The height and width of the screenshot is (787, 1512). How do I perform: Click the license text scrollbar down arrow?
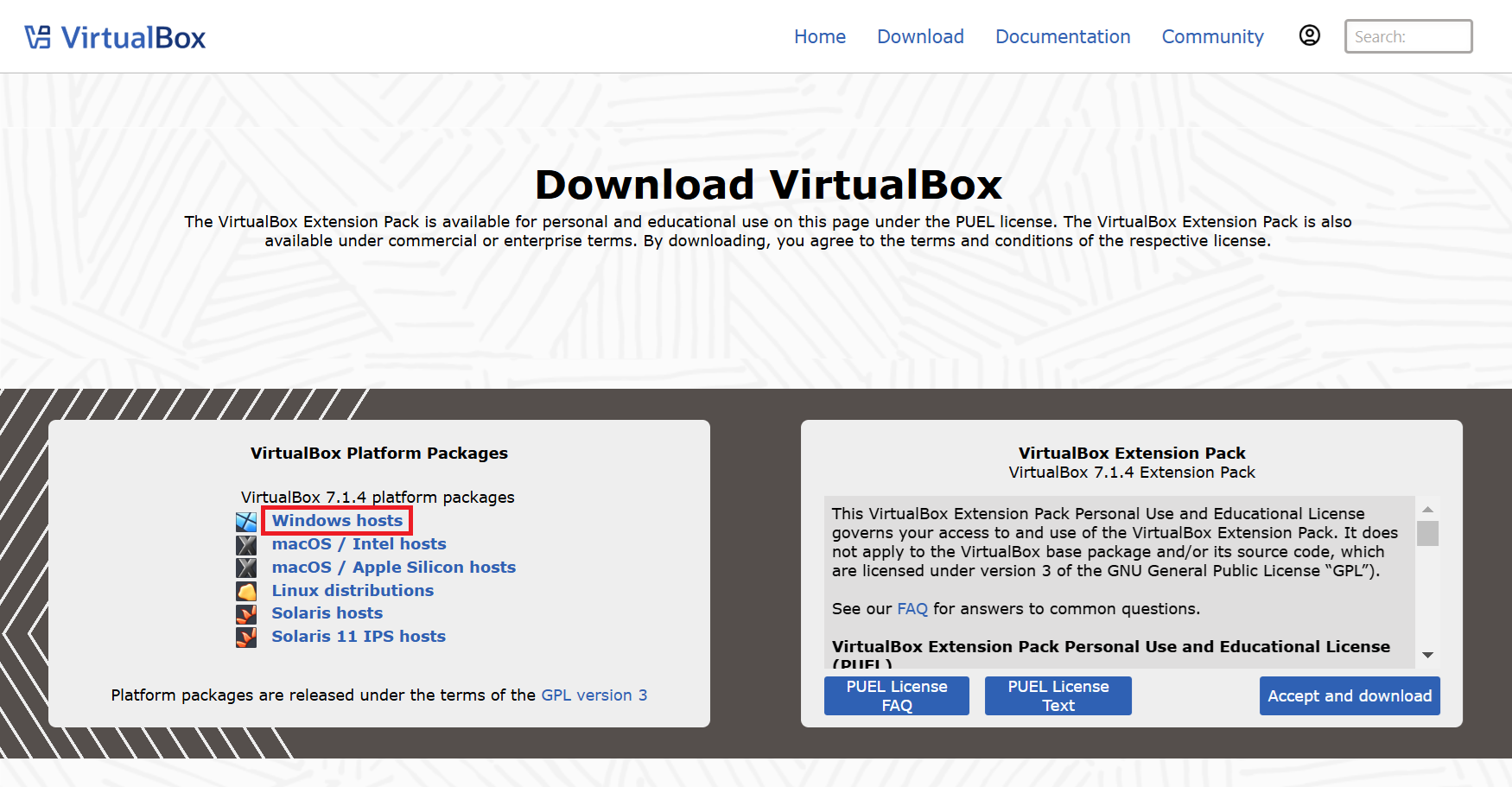tap(1428, 655)
